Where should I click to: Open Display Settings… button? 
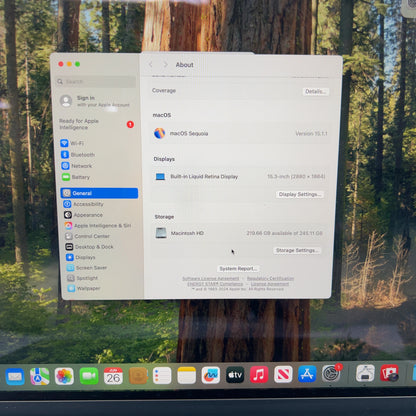point(300,194)
